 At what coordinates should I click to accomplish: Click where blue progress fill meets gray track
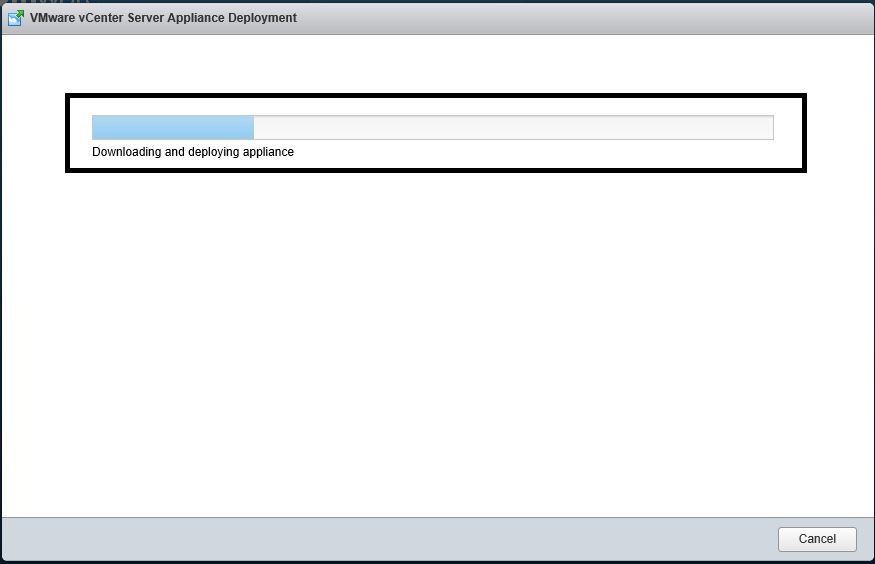tap(253, 127)
